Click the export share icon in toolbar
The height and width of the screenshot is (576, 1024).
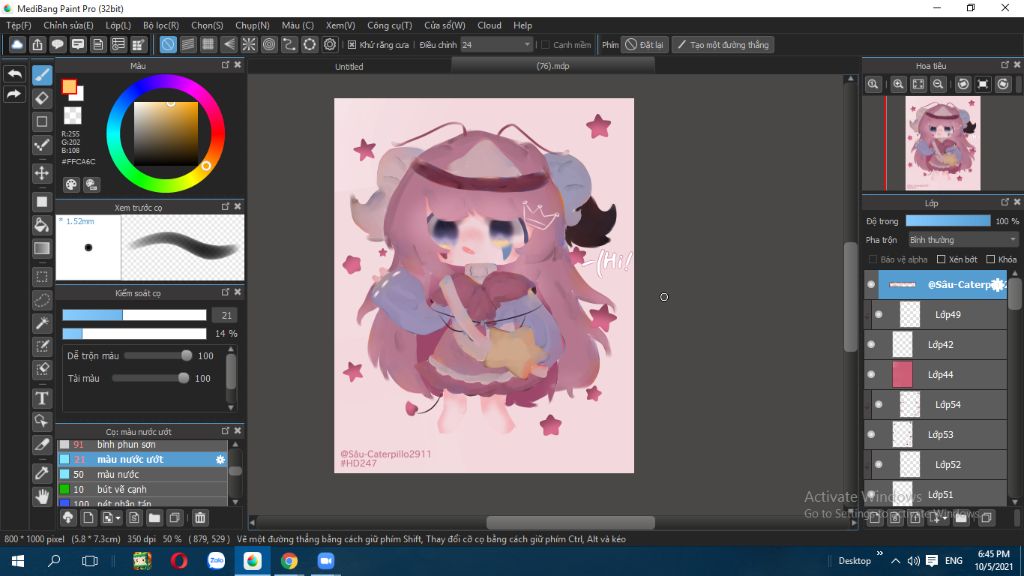37,44
